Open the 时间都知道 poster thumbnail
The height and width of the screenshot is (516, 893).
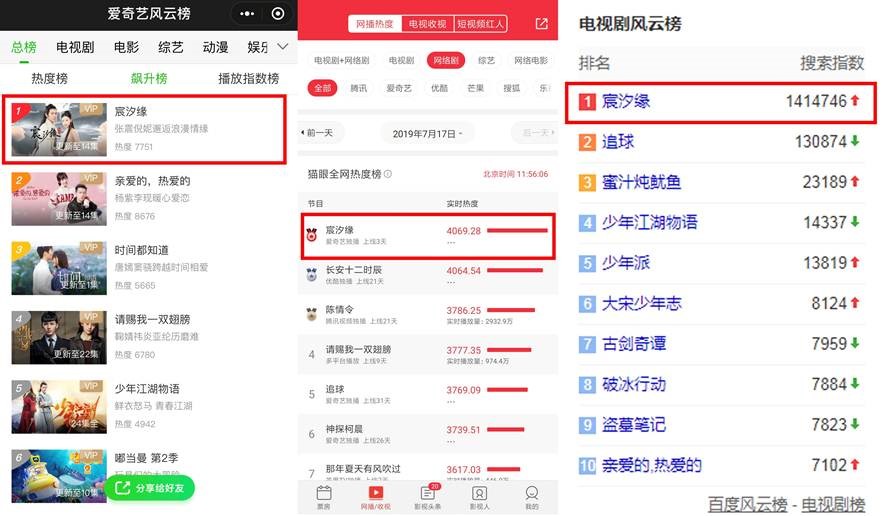tap(59, 268)
